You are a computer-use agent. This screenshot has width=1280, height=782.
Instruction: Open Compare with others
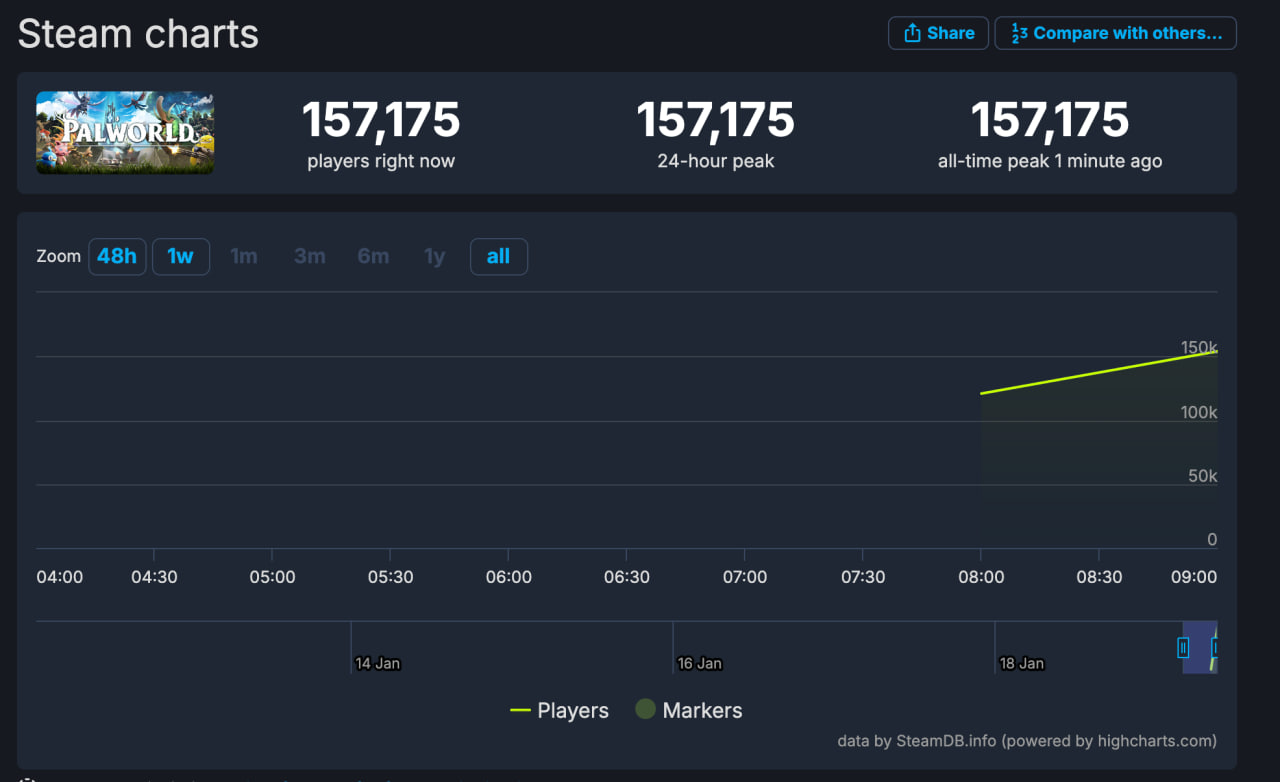coord(1115,33)
